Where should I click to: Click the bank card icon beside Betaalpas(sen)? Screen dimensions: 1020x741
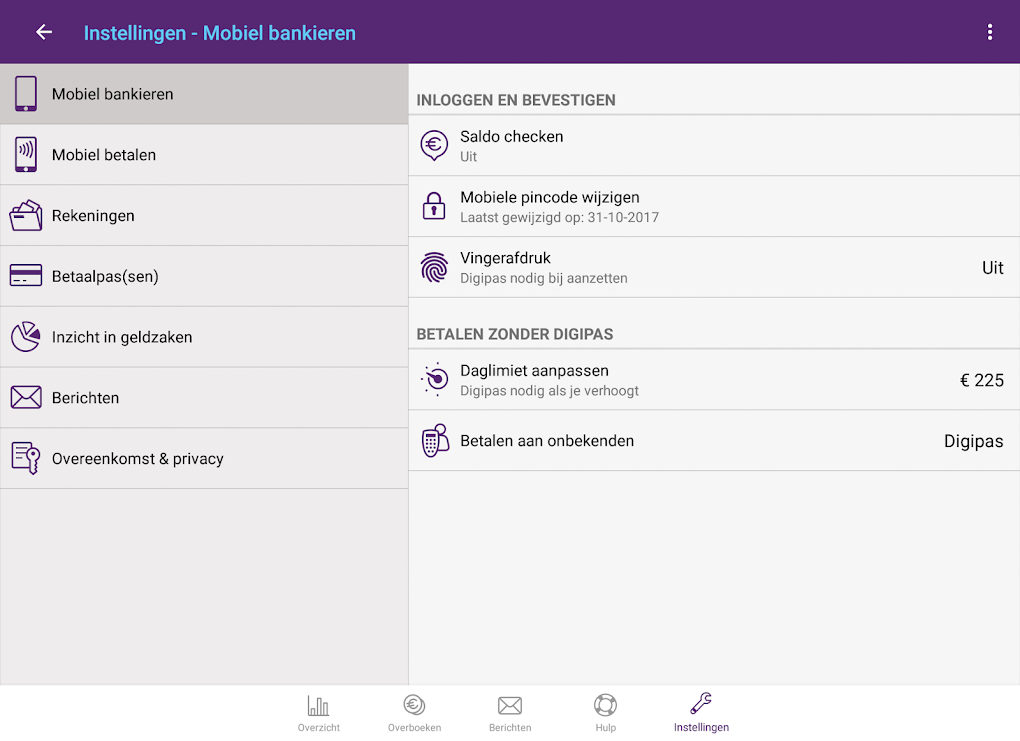point(24,275)
